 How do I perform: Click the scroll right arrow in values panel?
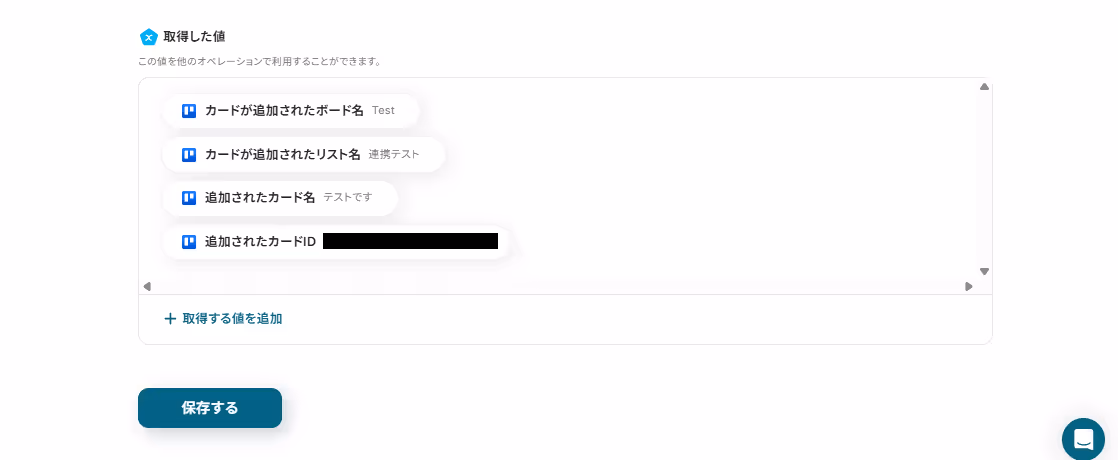point(968,287)
